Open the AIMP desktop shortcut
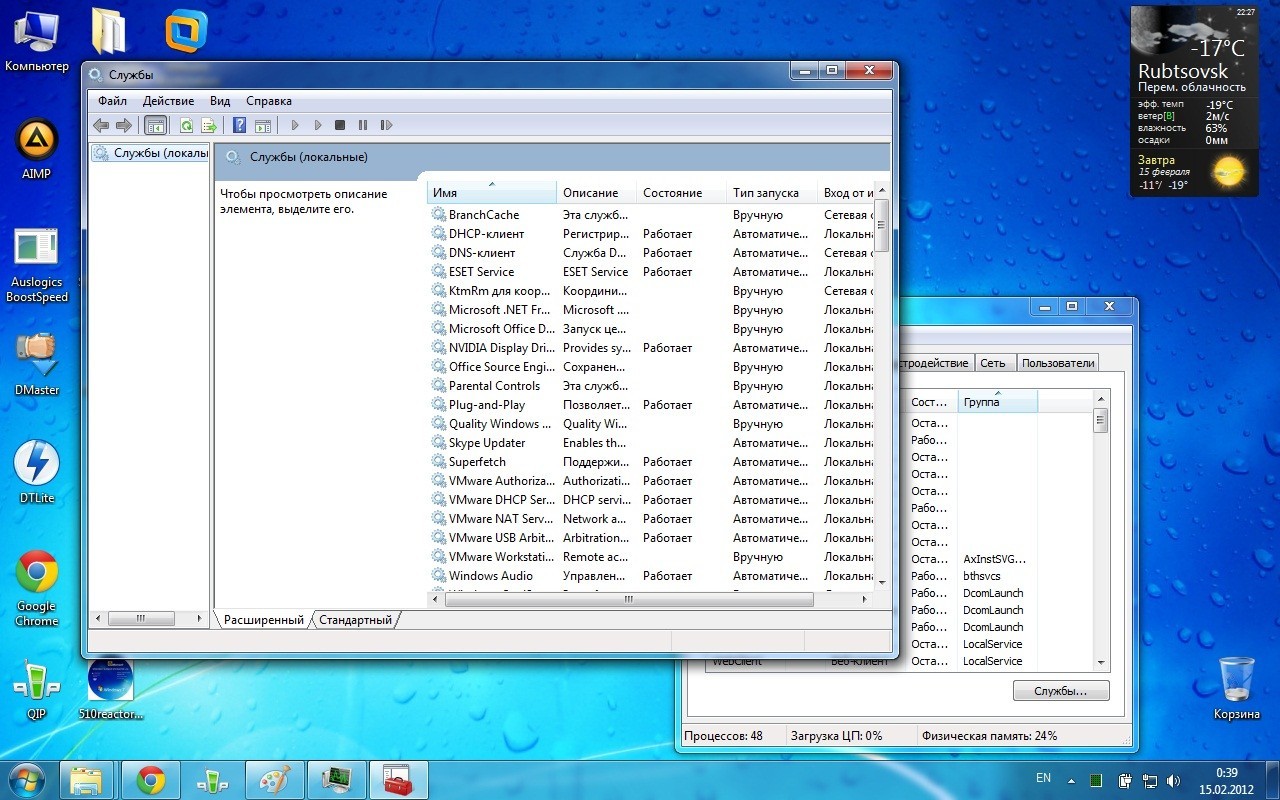The height and width of the screenshot is (800, 1280). 36,149
